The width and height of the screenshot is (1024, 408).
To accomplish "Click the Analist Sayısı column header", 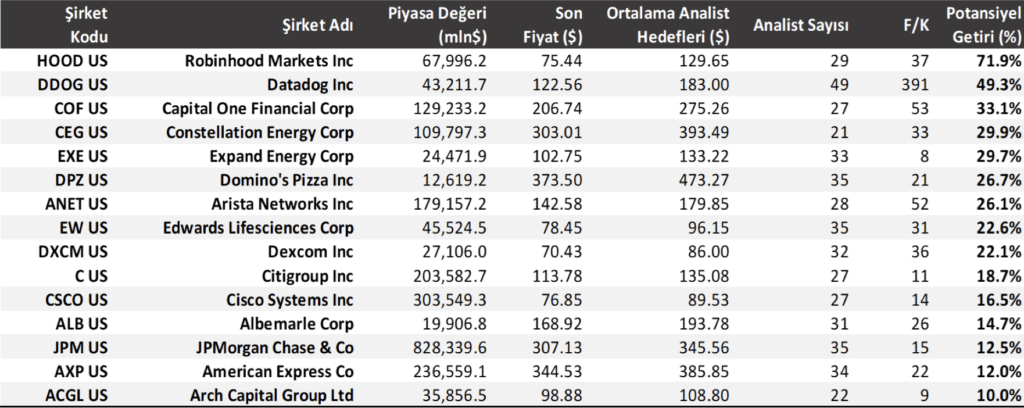I will pos(801,24).
